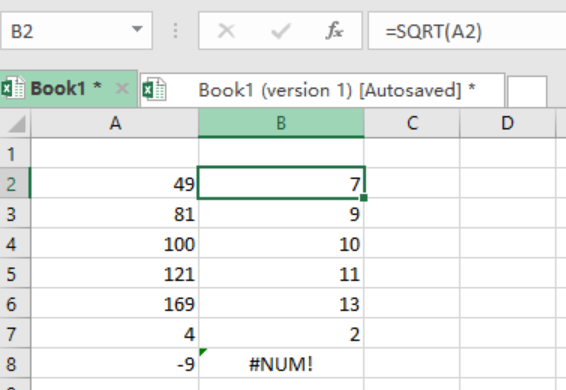The image size is (566, 390).
Task: Confirm entry with the checkmark icon
Action: click(280, 31)
